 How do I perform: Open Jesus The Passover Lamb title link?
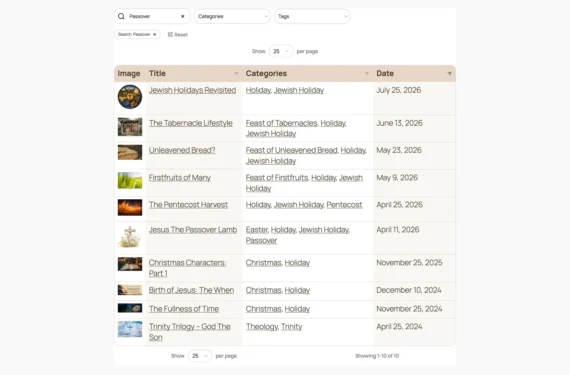click(193, 230)
